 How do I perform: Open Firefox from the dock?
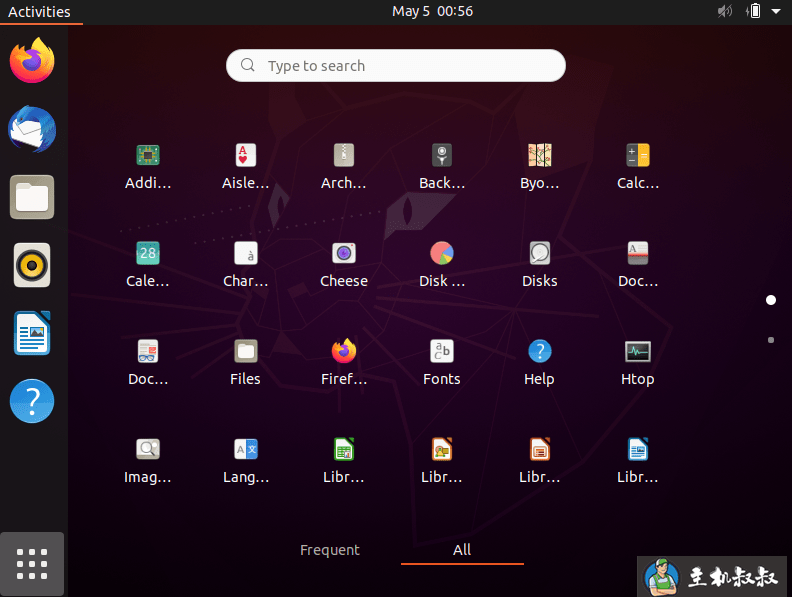[x=32, y=61]
